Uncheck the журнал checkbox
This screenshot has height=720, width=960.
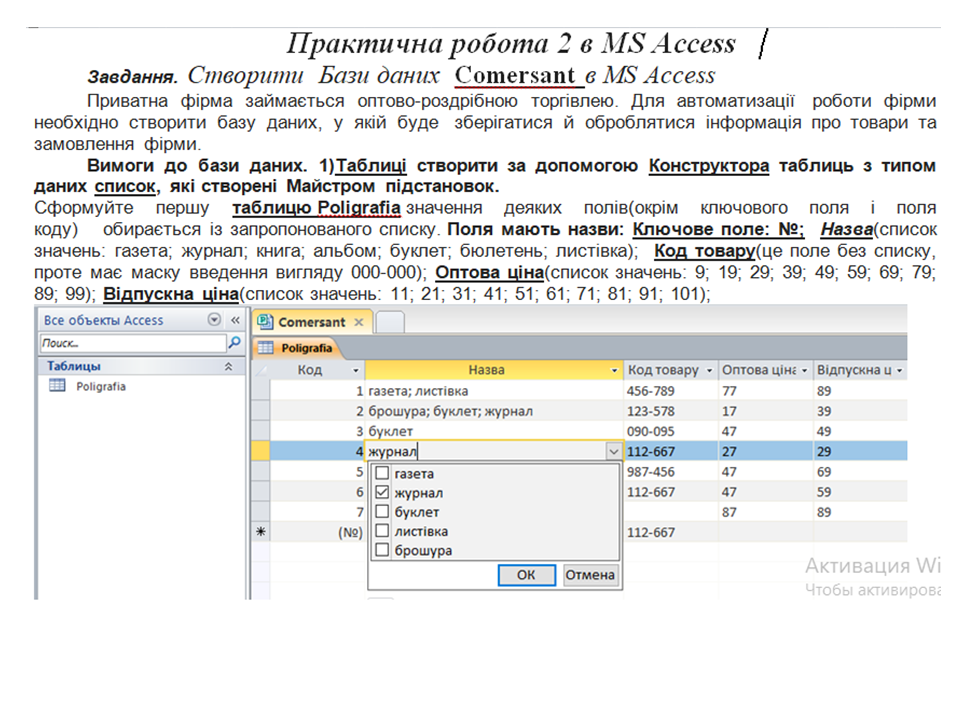[x=382, y=492]
